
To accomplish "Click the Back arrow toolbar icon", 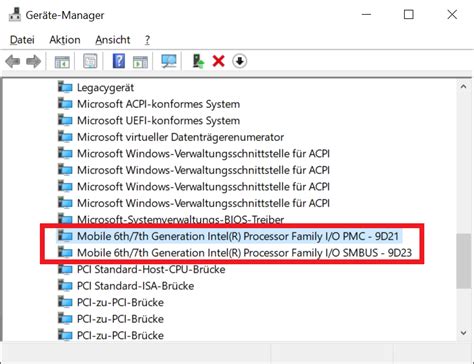I will coord(13,61).
